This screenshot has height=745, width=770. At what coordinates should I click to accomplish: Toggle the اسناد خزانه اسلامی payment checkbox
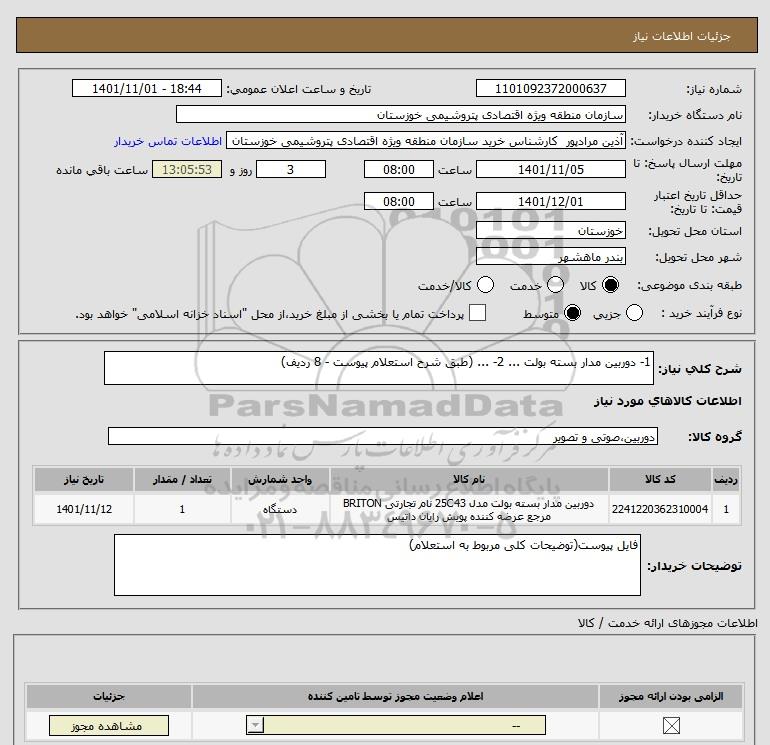click(477, 313)
